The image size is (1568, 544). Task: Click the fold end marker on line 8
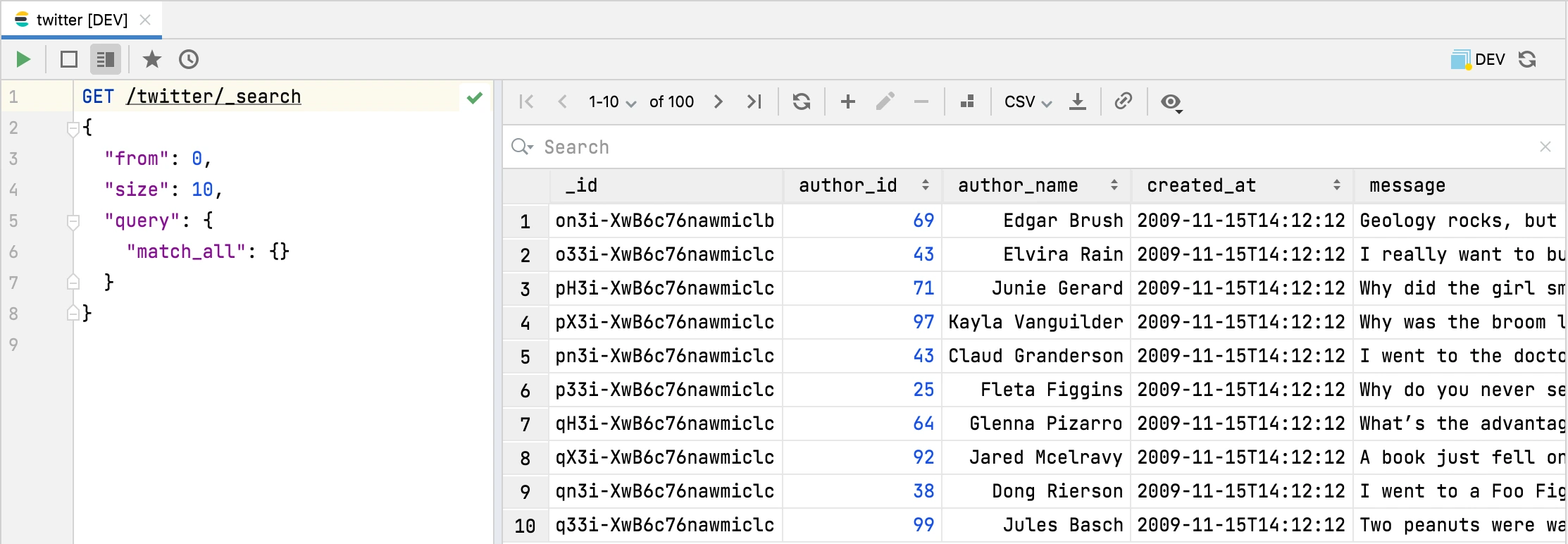[x=73, y=313]
